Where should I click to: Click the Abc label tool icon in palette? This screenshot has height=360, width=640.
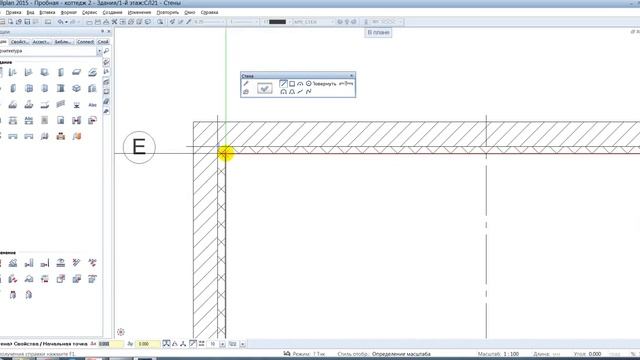tap(93, 105)
